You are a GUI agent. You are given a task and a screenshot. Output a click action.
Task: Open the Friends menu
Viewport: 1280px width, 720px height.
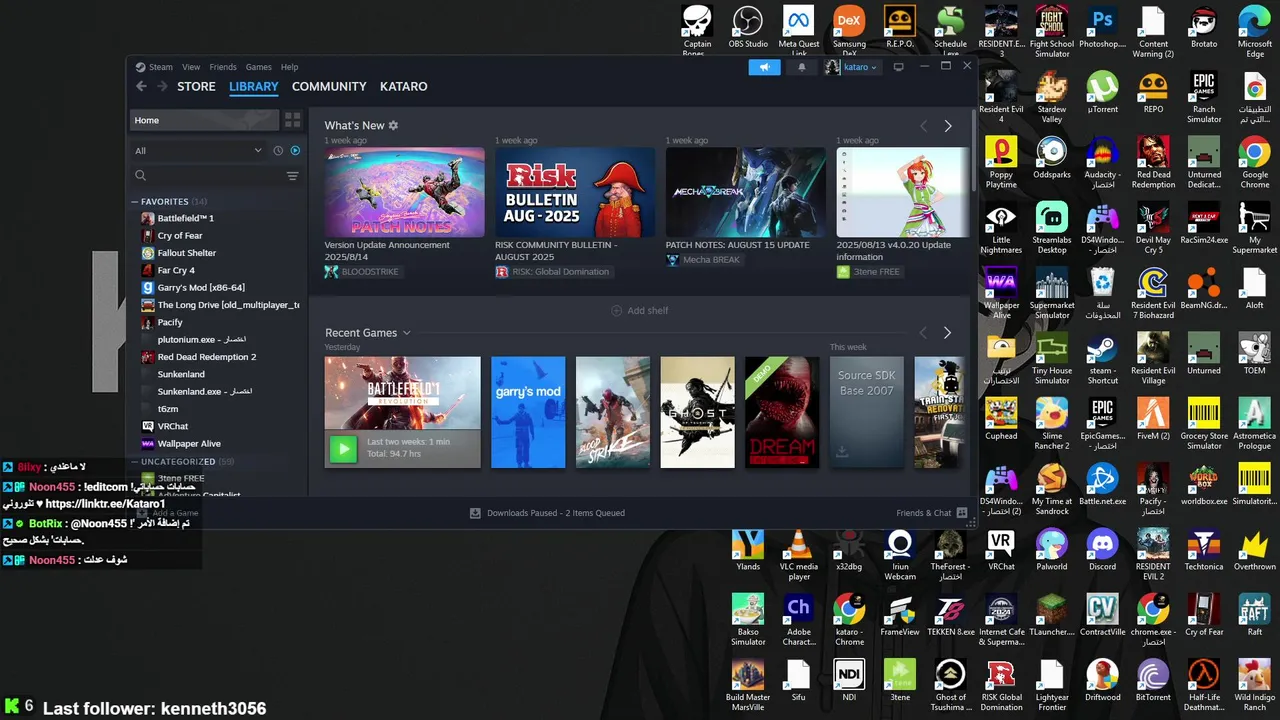[x=223, y=67]
